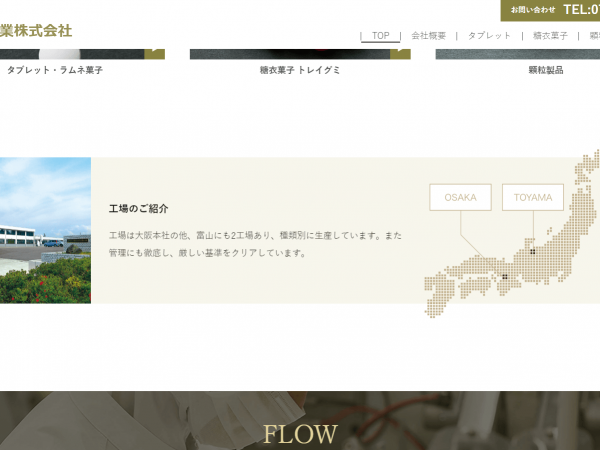Screen dimensions: 600x450
Task: Click the 顆粒製品 card image strip
Action: 518,54
